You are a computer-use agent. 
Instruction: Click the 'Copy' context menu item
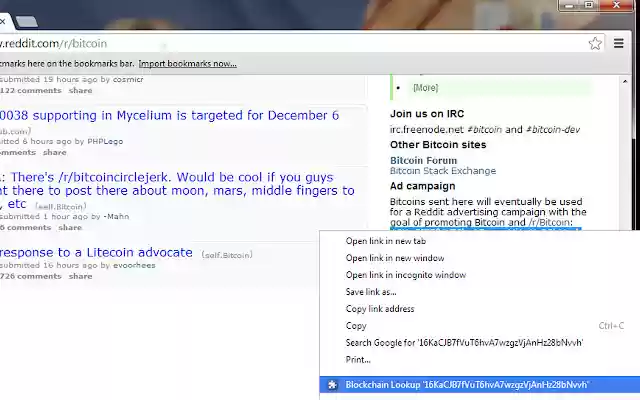click(x=356, y=326)
